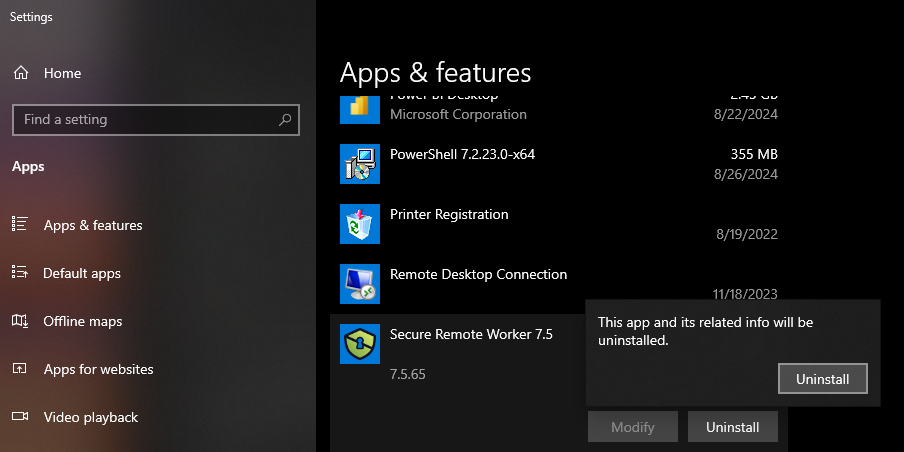Image resolution: width=904 pixels, height=452 pixels.
Task: Click the Settings window title
Action: [x=31, y=17]
